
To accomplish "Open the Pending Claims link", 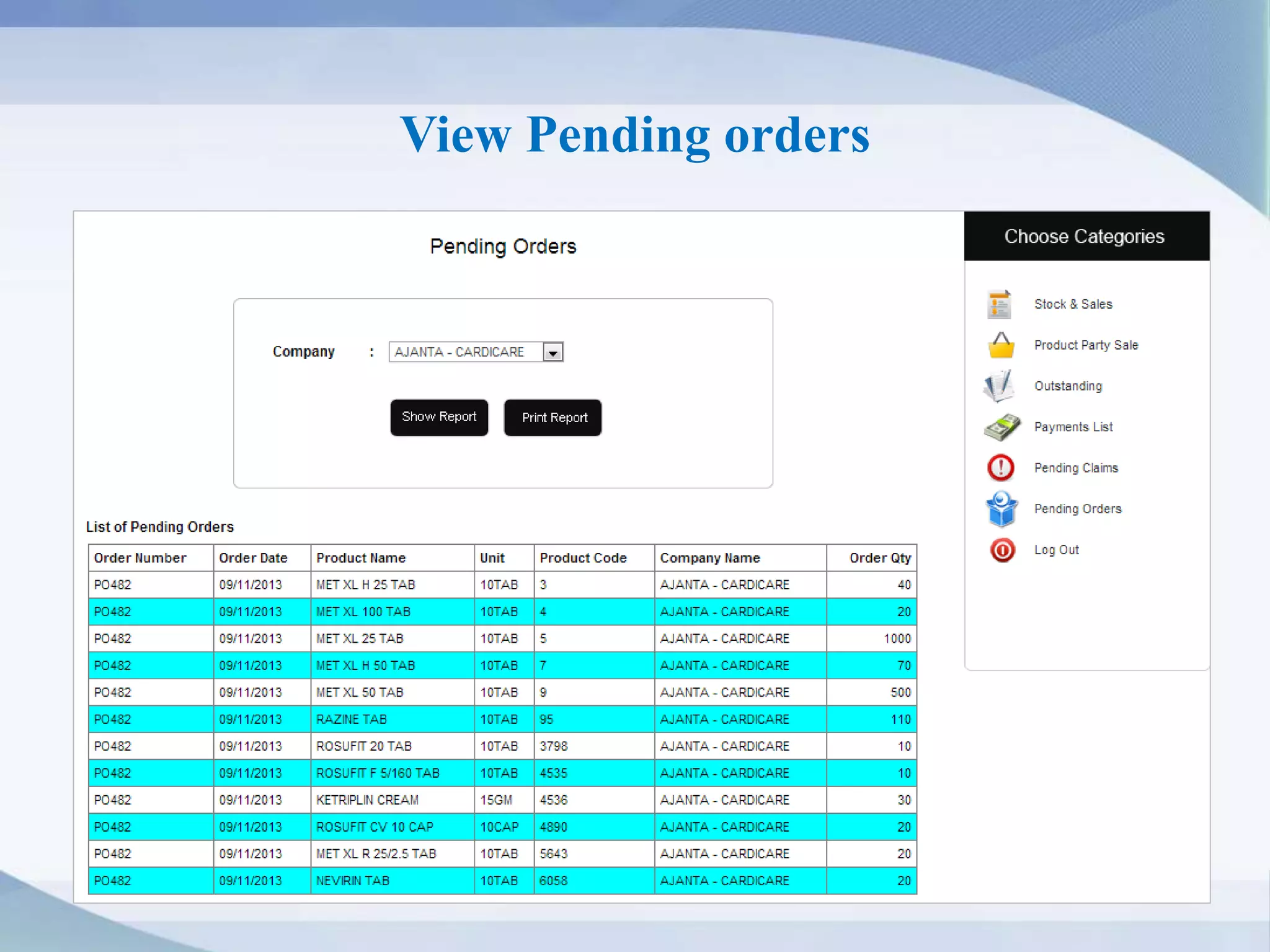I will 1076,468.
